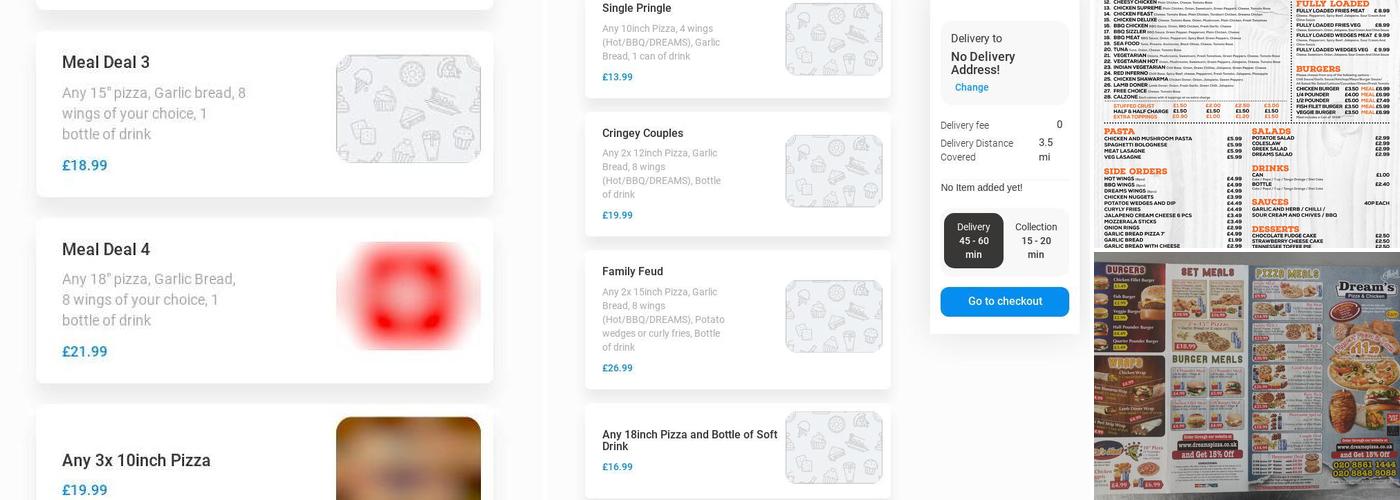This screenshot has width=1400, height=500.
Task: Click the Single Pringle food icon image
Action: 833,39
